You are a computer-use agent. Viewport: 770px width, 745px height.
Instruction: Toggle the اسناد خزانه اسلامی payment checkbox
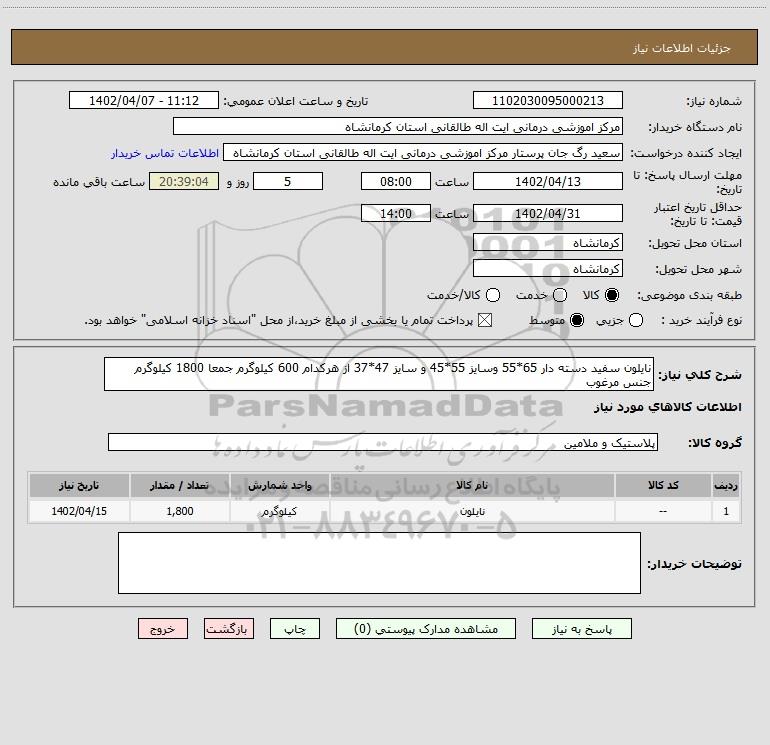click(x=485, y=320)
